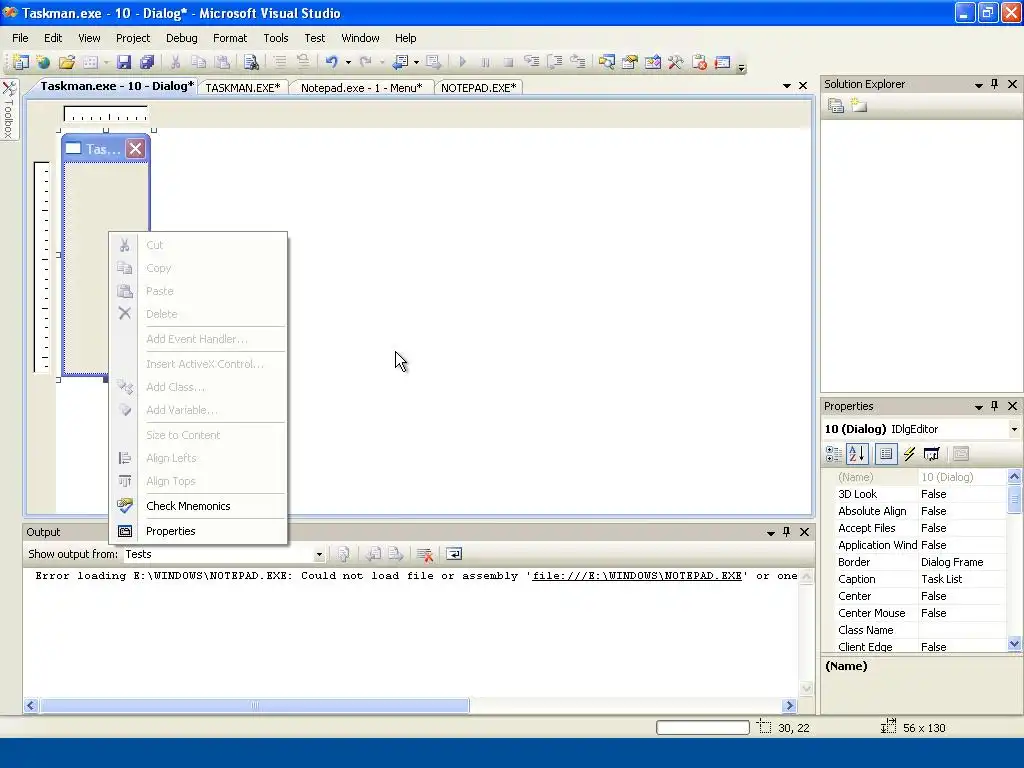
Task: Click Properties grid scroll down arrow
Action: click(1014, 644)
